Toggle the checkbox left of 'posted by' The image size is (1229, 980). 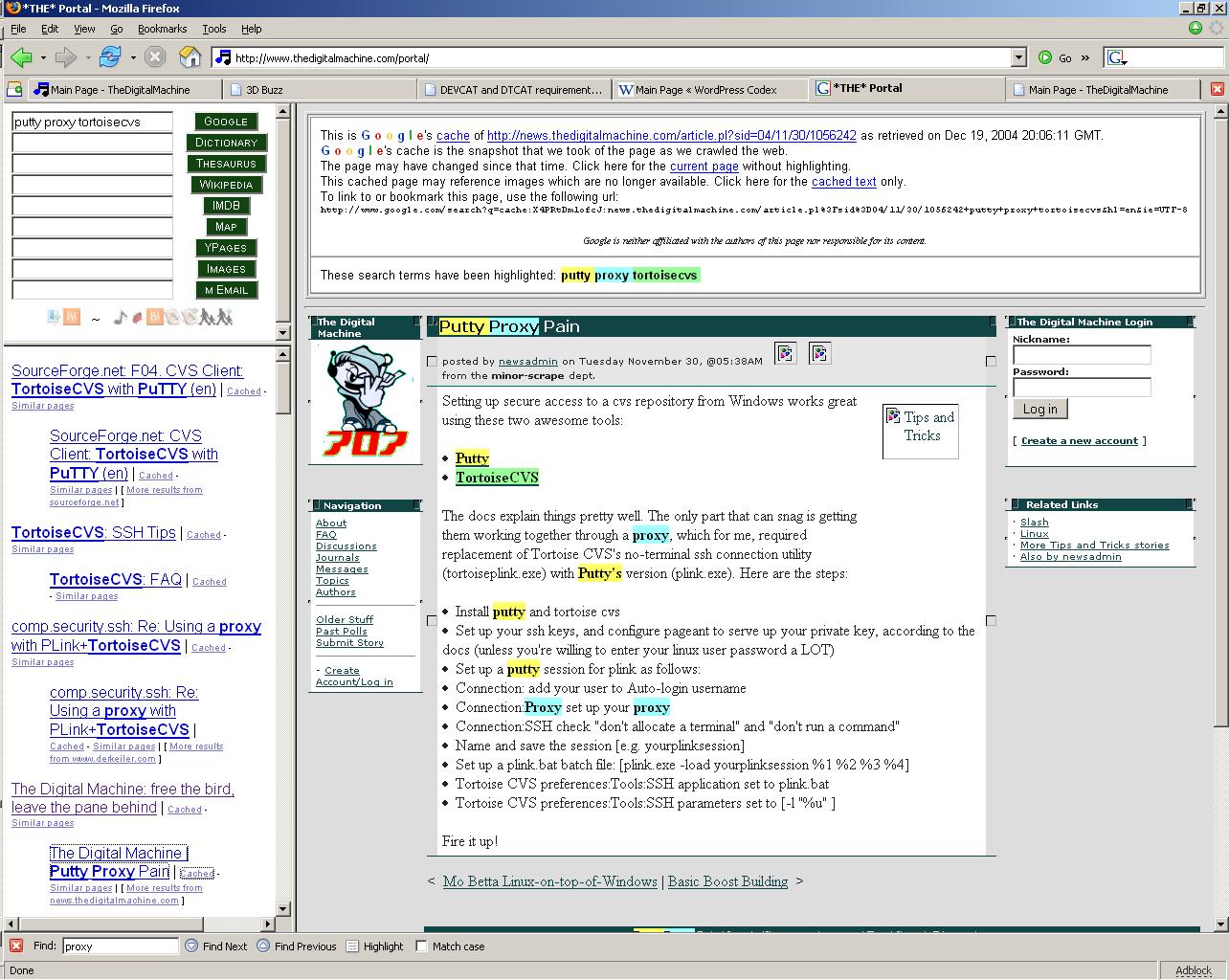click(x=432, y=362)
